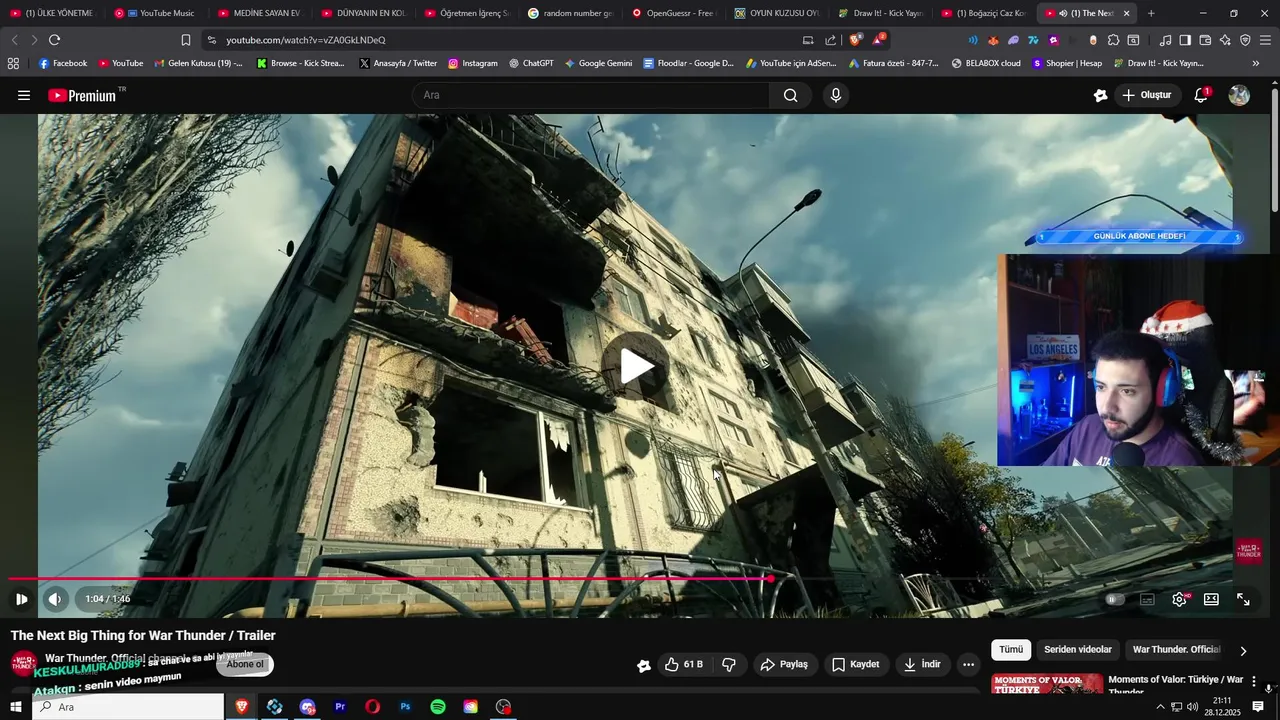The width and height of the screenshot is (1280, 720).
Task: Open options for Moments of Valor video
Action: (1254, 682)
